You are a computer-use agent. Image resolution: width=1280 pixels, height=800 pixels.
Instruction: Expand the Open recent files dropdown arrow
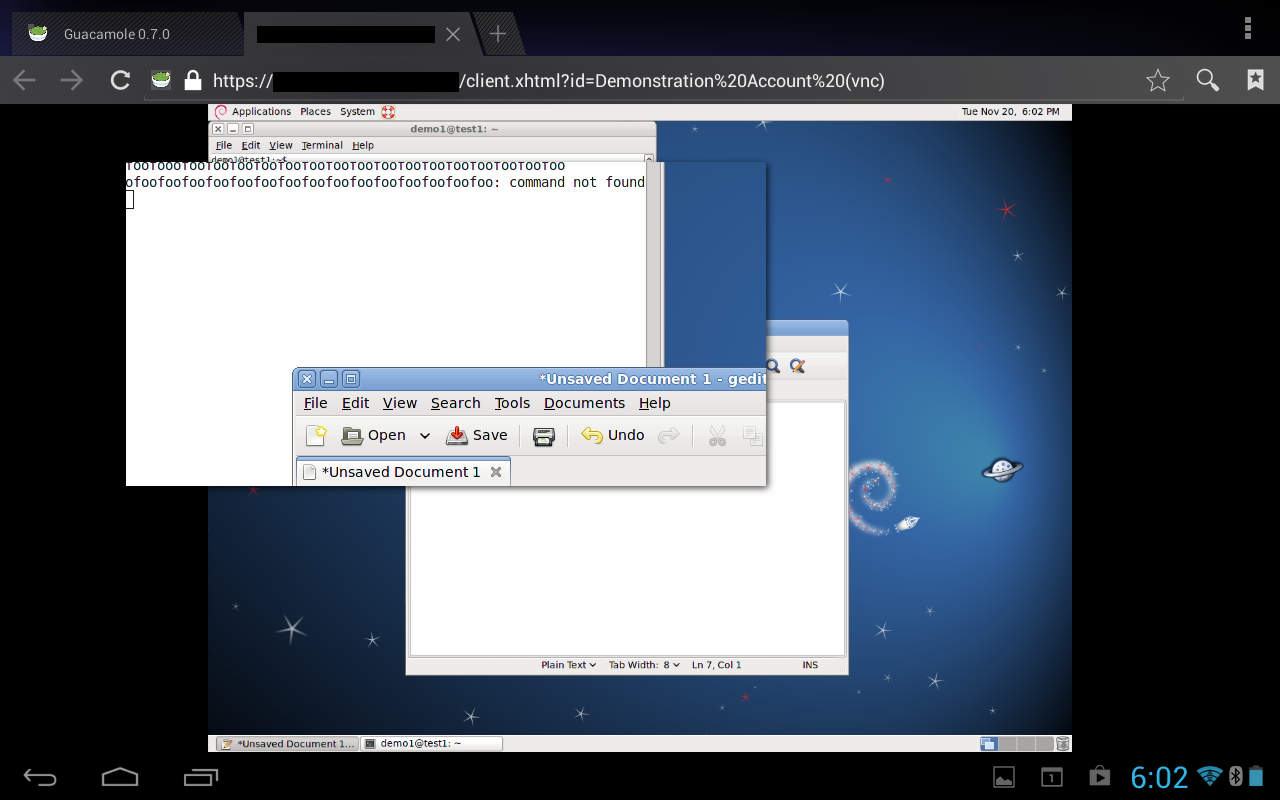click(424, 436)
